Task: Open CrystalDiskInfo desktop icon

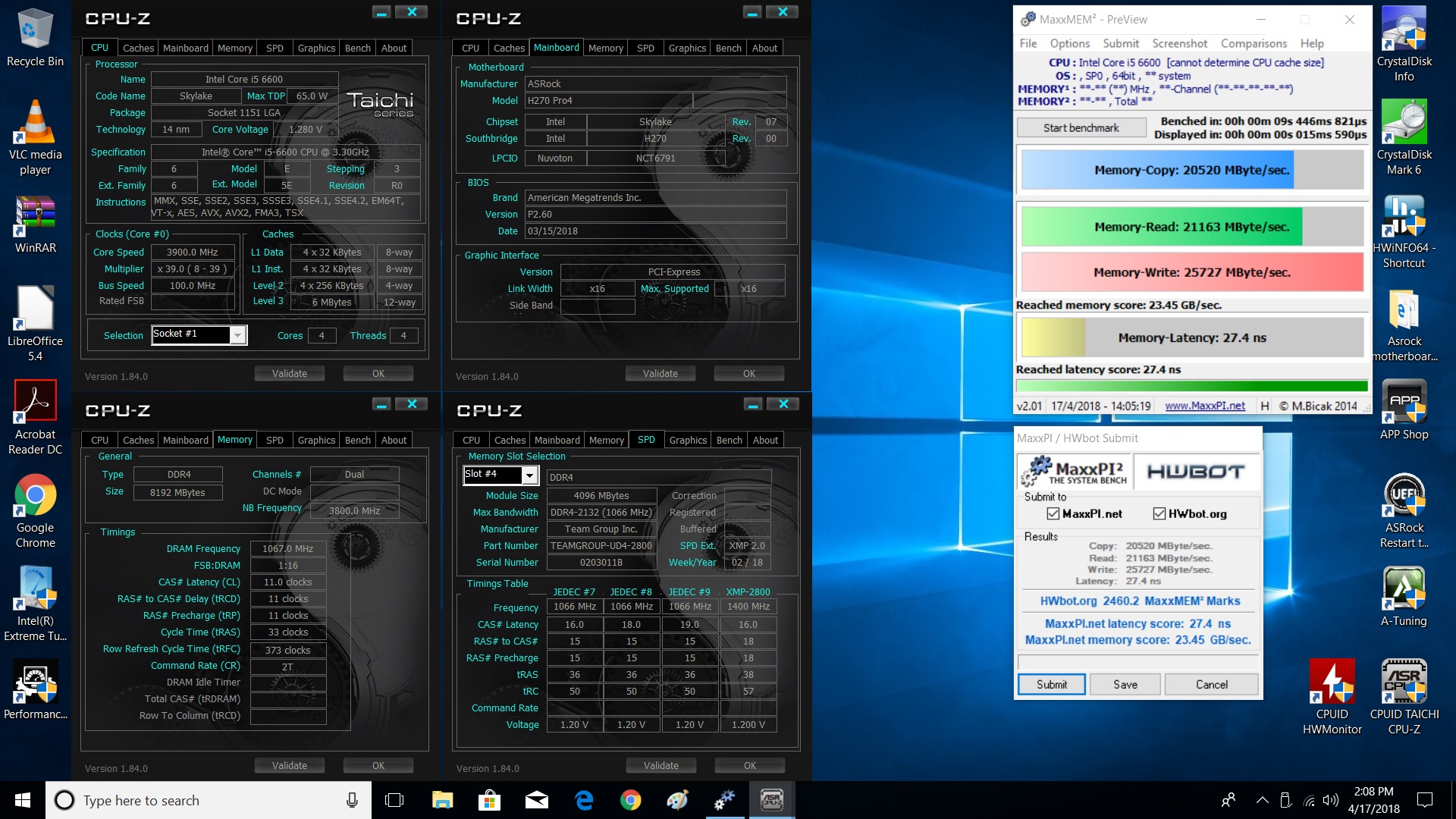Action: (x=1404, y=45)
